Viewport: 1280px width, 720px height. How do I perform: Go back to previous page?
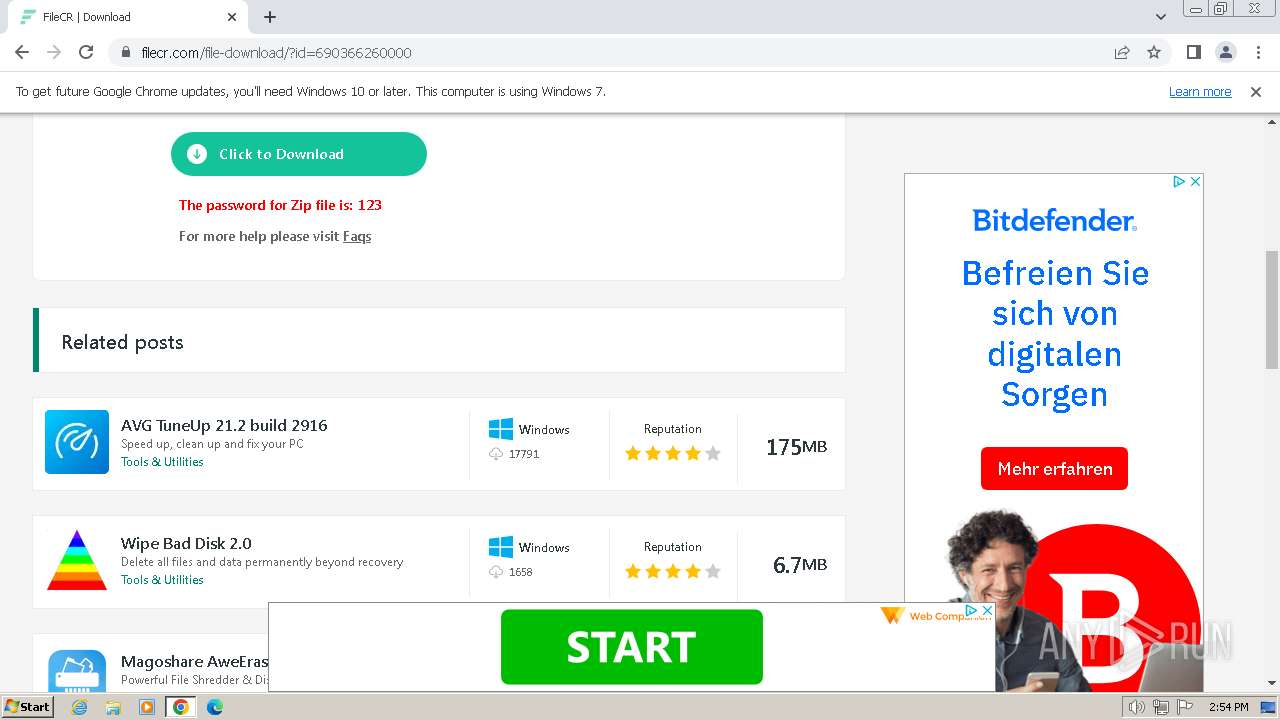pyautogui.click(x=22, y=52)
